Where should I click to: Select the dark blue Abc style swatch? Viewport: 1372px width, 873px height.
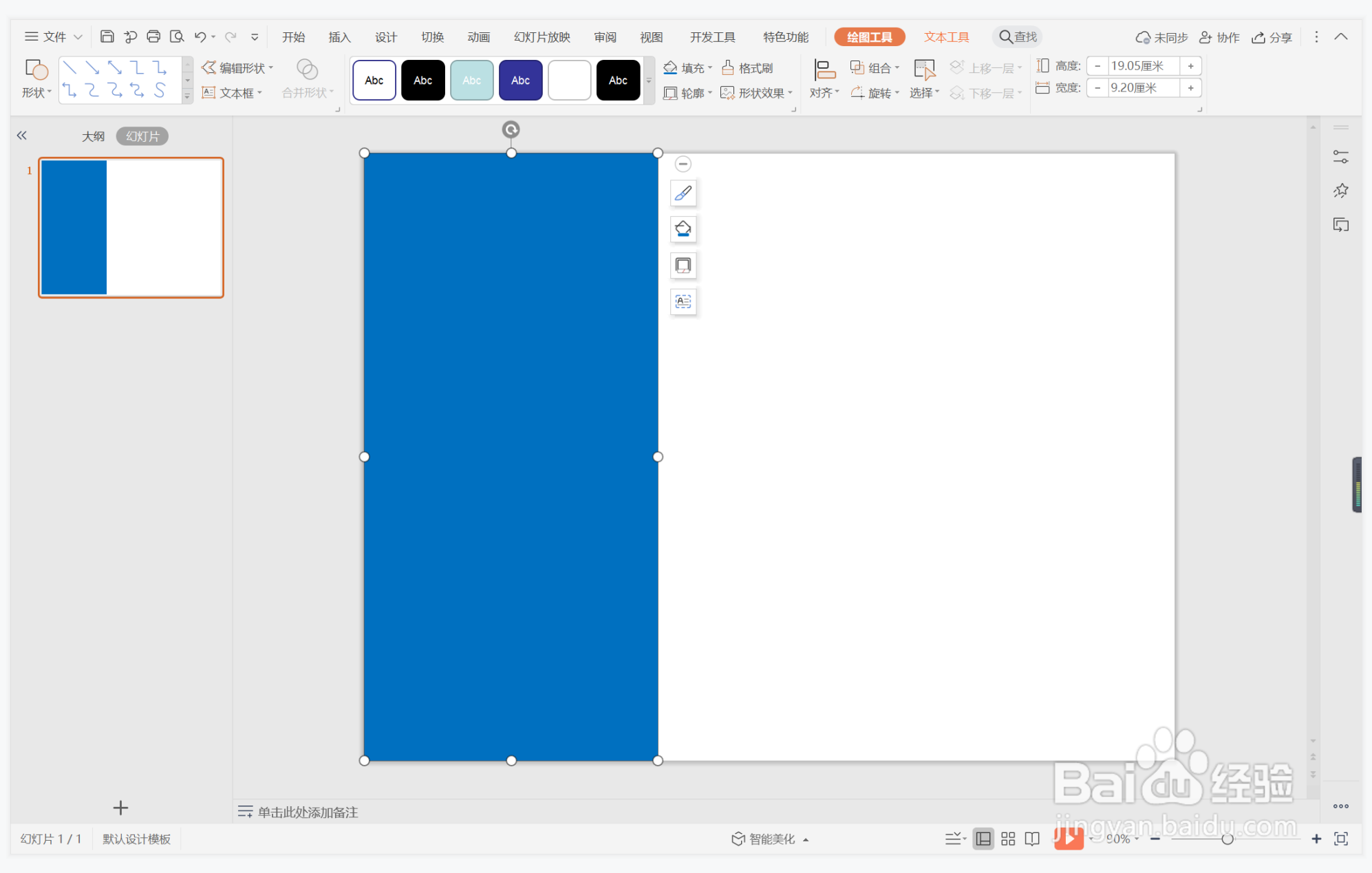point(520,80)
